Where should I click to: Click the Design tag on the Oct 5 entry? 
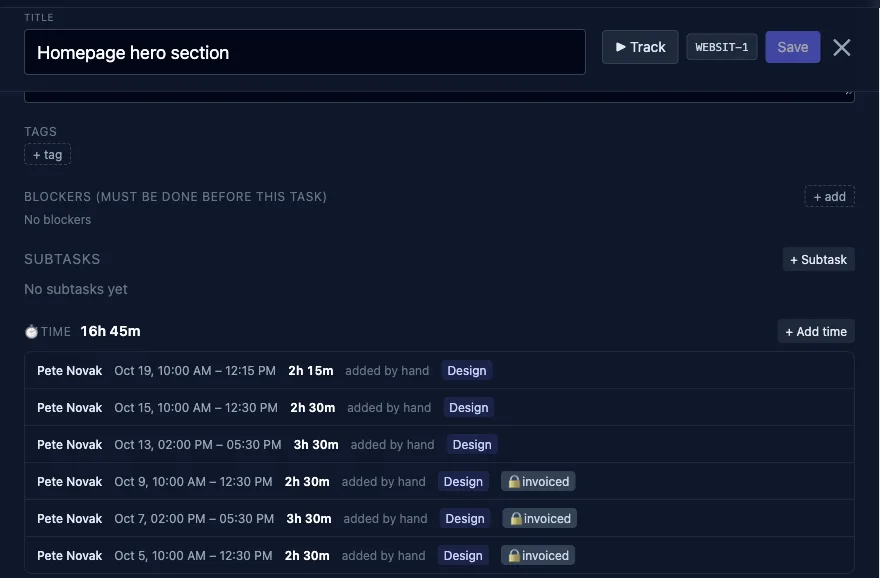point(463,556)
